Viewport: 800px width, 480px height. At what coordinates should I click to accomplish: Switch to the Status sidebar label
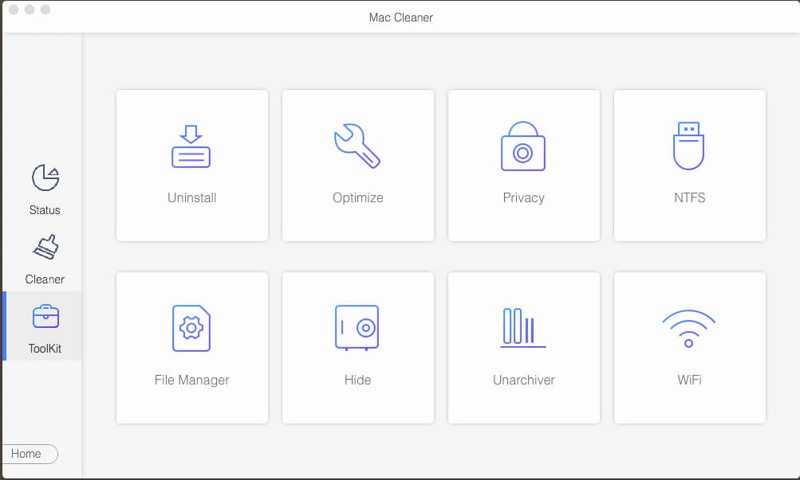45,210
